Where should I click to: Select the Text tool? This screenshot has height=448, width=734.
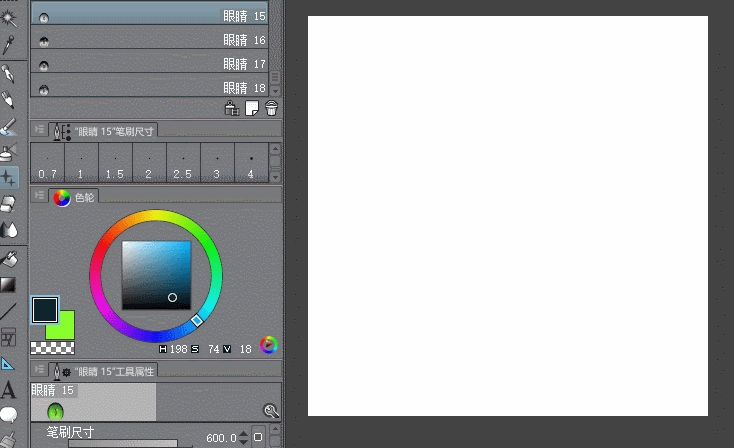[9, 390]
